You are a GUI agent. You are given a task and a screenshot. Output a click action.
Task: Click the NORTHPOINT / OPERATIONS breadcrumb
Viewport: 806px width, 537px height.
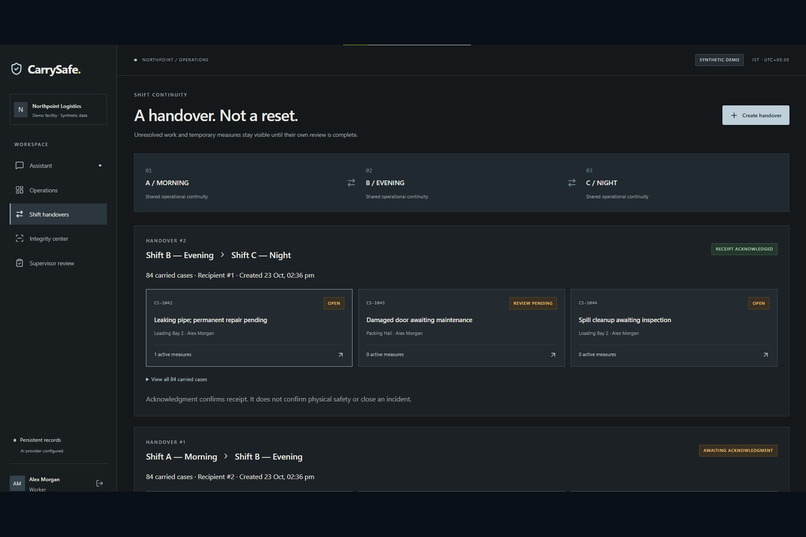tap(175, 60)
